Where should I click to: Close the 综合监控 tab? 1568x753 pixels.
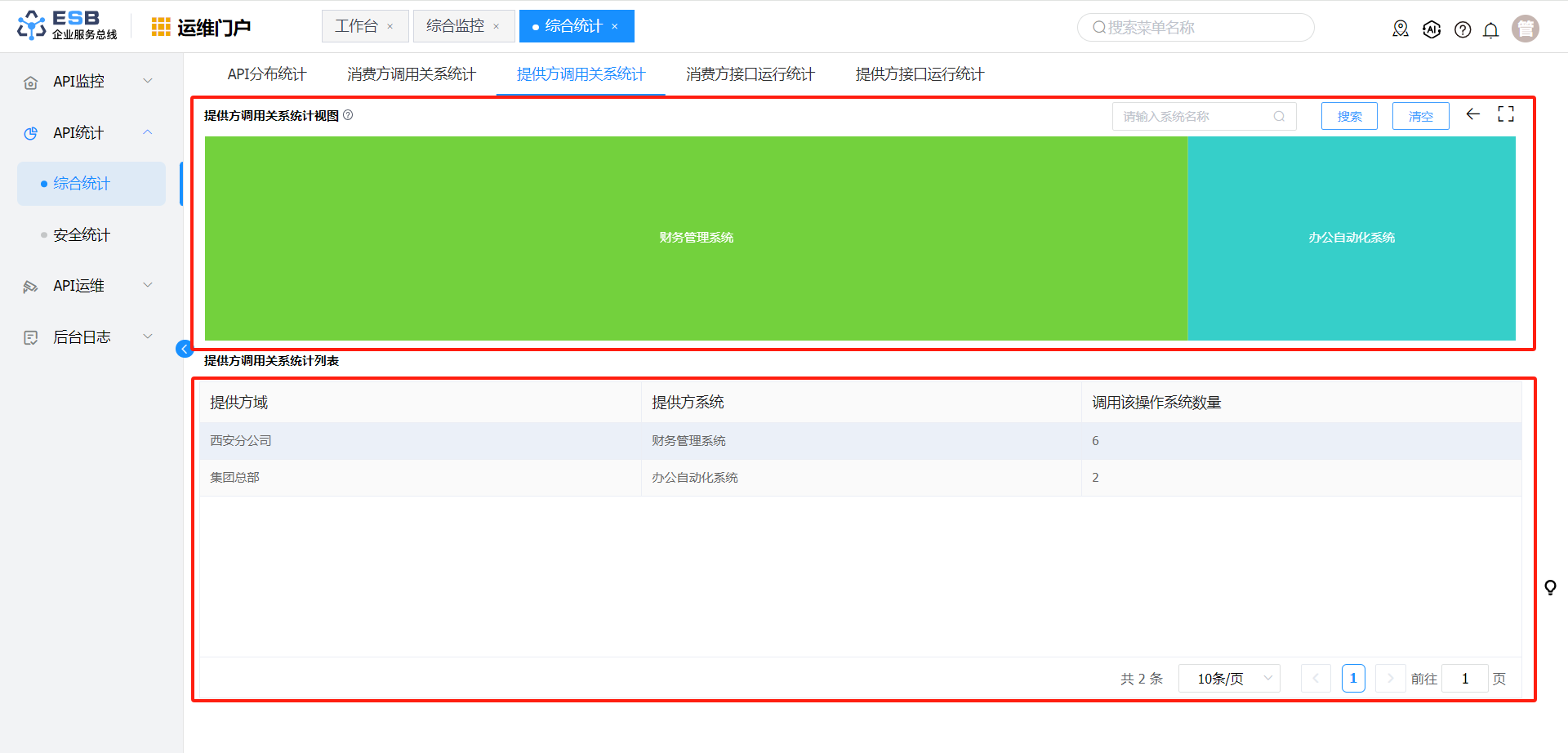pyautogui.click(x=496, y=27)
